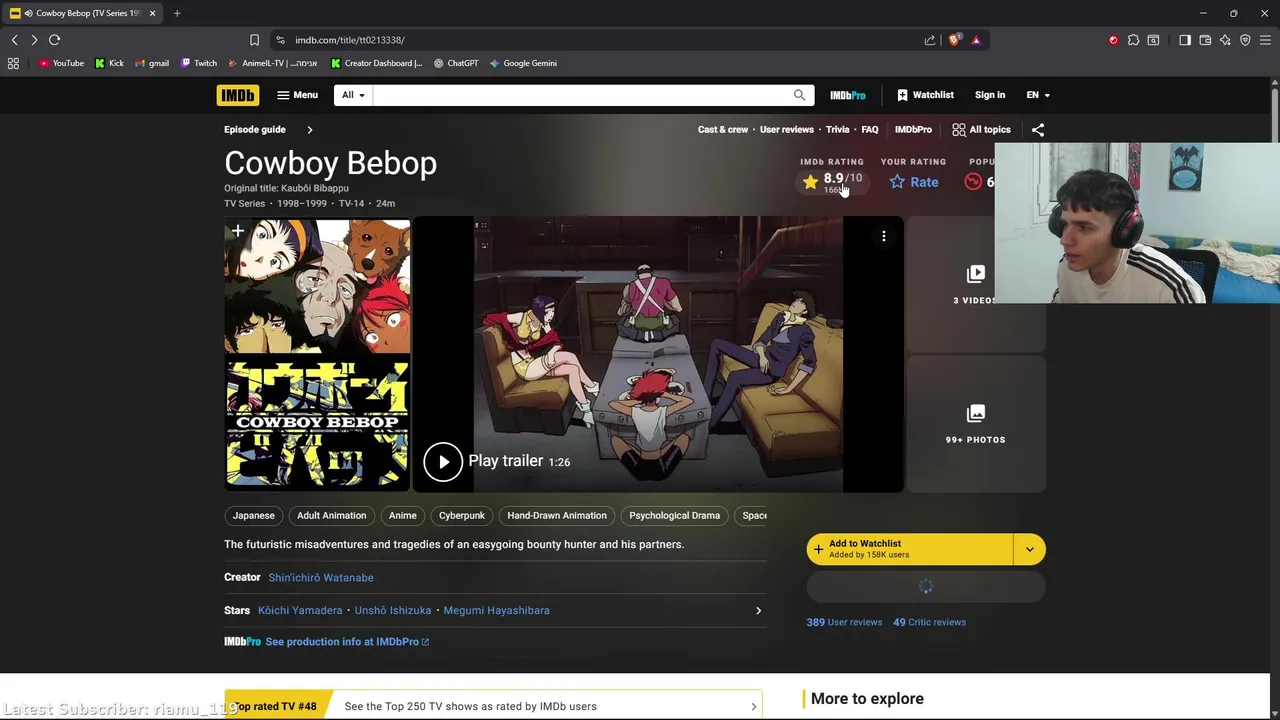Viewport: 1280px width, 720px height.
Task: Open User reviews link in top bar
Action: coord(787,129)
